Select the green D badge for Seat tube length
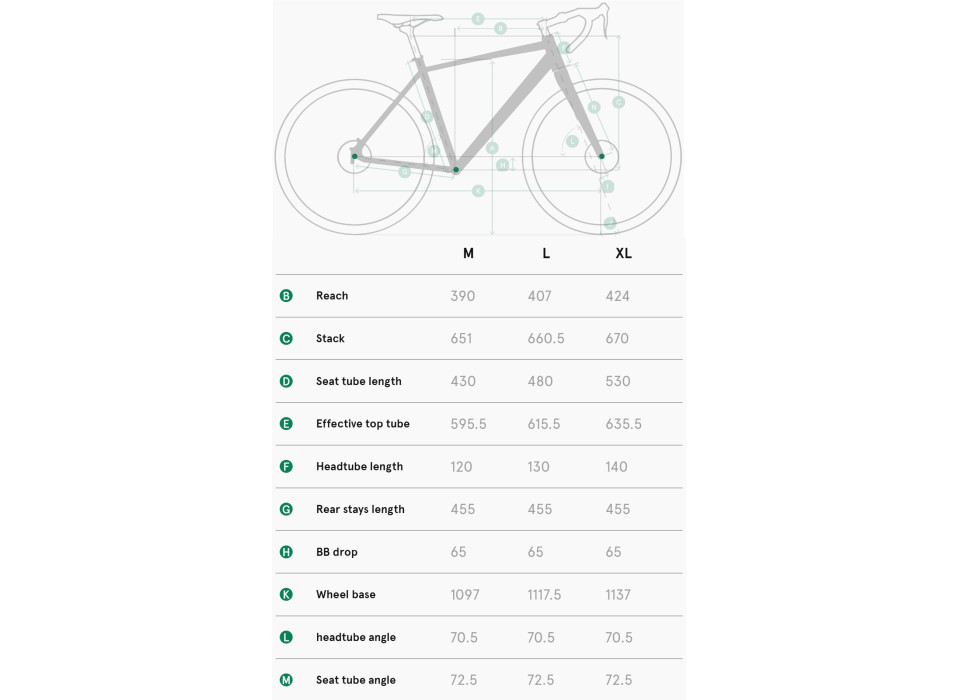Screen dimensions: 959x700 point(286,381)
